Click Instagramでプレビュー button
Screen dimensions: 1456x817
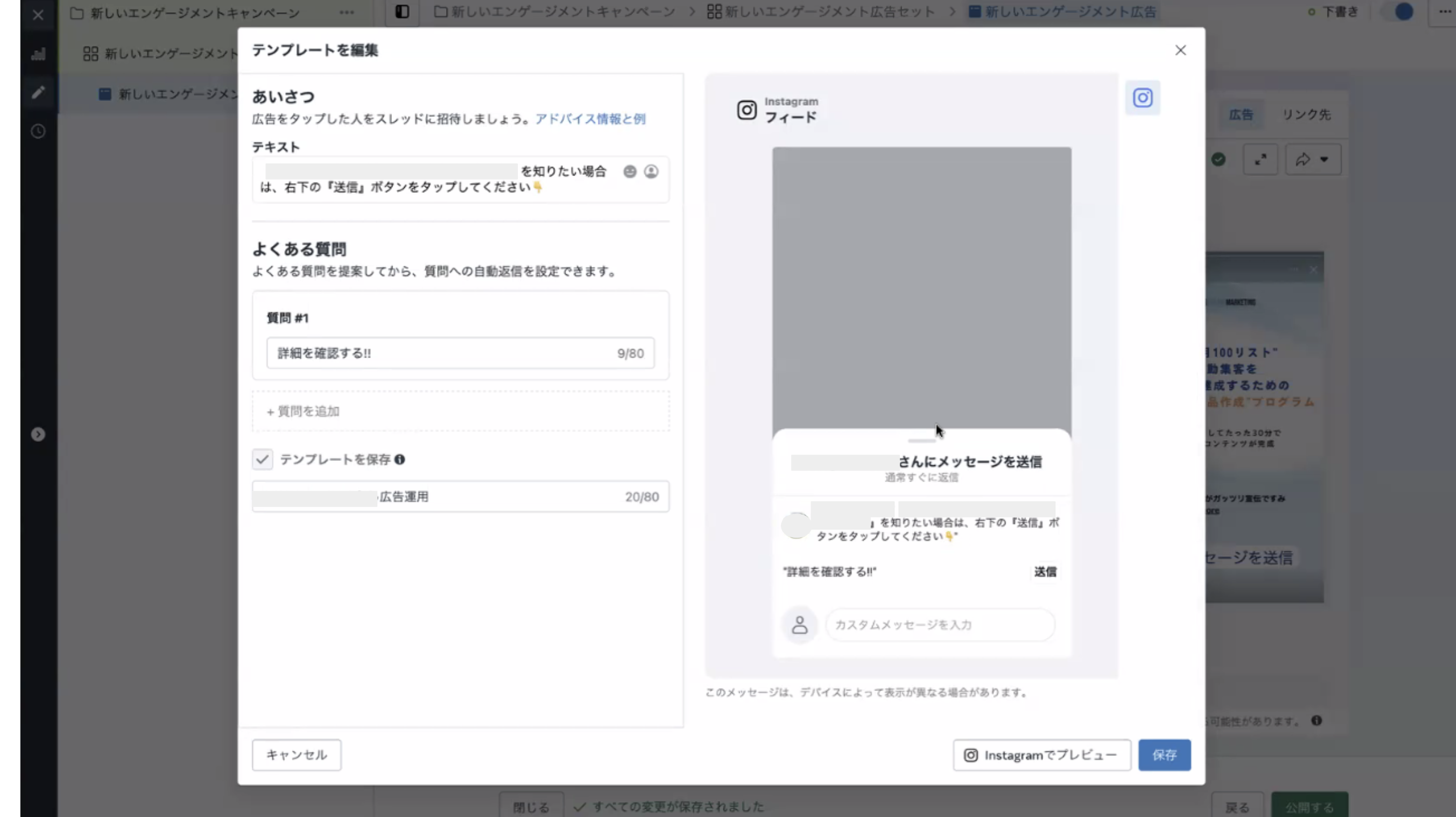click(1042, 755)
